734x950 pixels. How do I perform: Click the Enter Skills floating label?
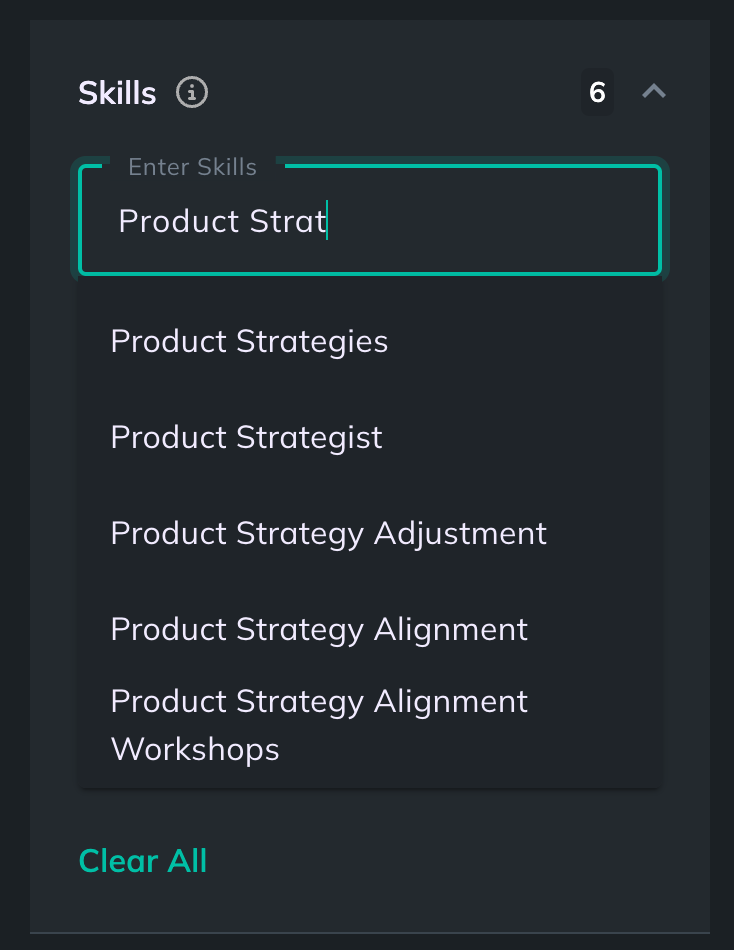click(x=192, y=167)
